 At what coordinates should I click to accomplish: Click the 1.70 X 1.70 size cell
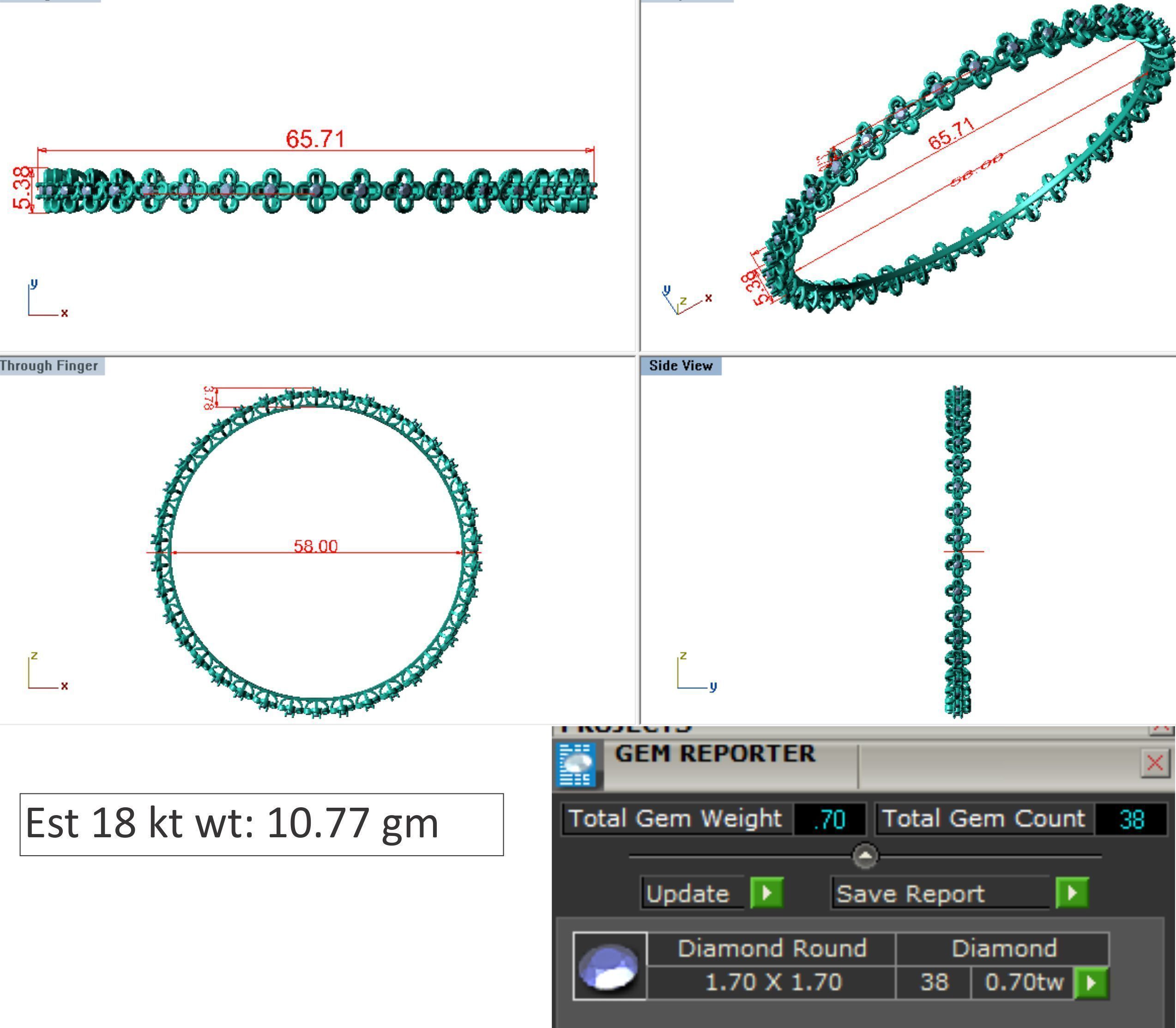click(772, 982)
